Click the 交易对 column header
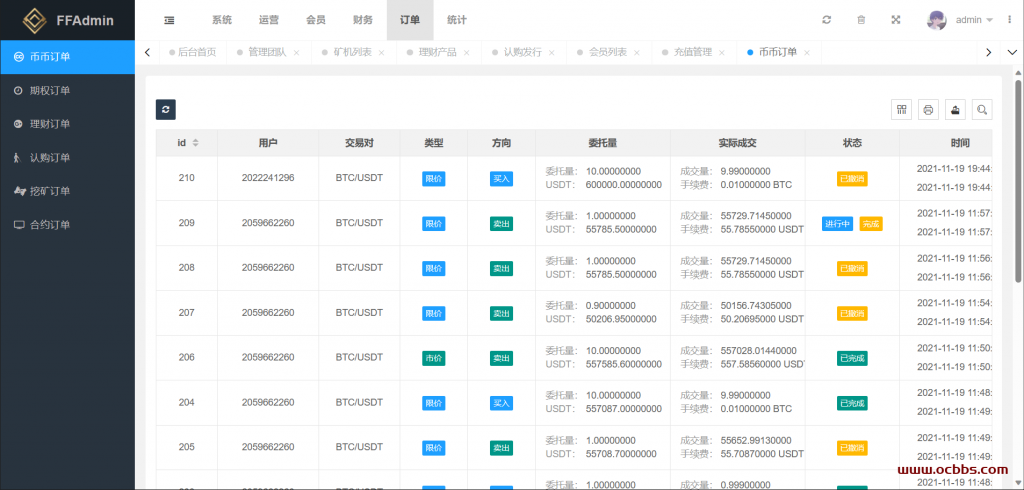1024x490 pixels. 359,143
